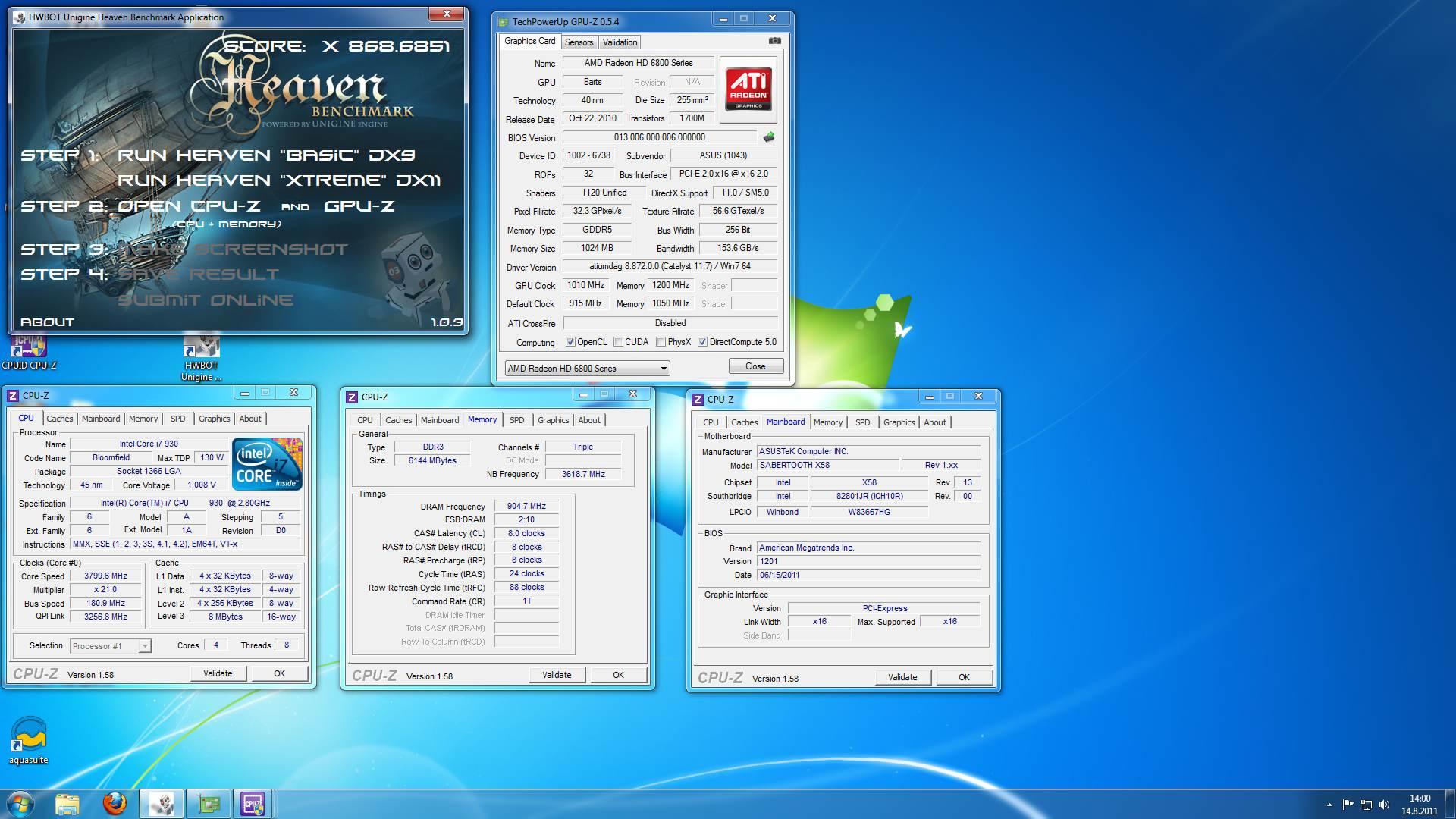Open Firefox from the taskbar

click(115, 804)
